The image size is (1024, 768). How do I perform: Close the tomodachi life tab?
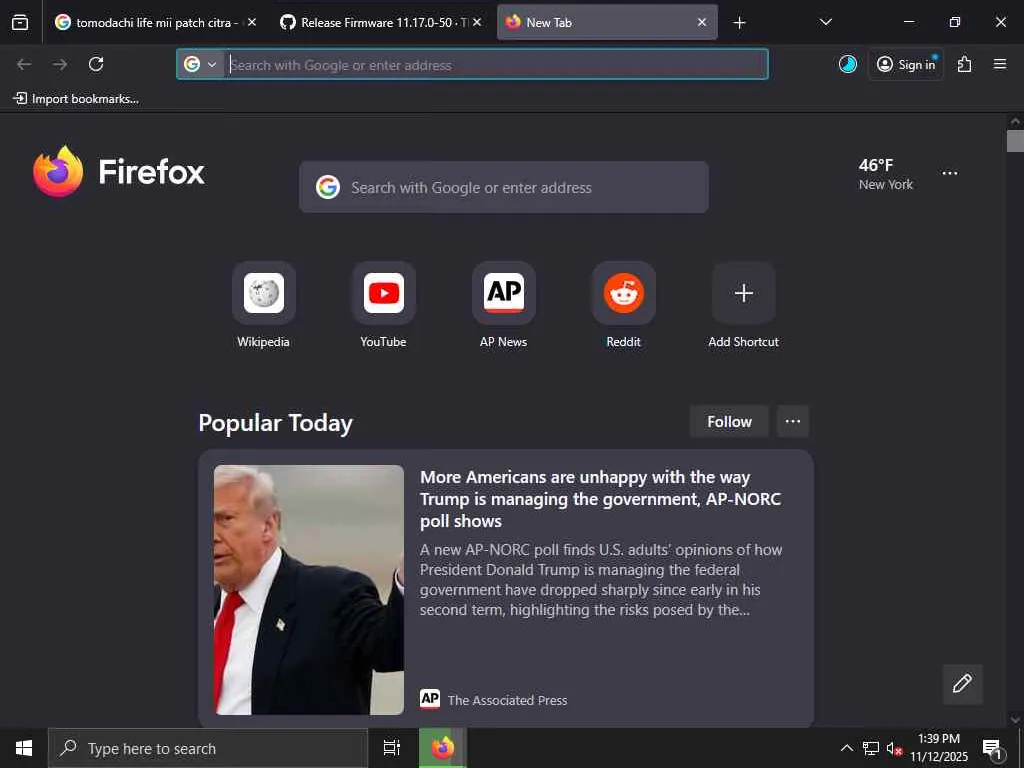click(x=252, y=22)
